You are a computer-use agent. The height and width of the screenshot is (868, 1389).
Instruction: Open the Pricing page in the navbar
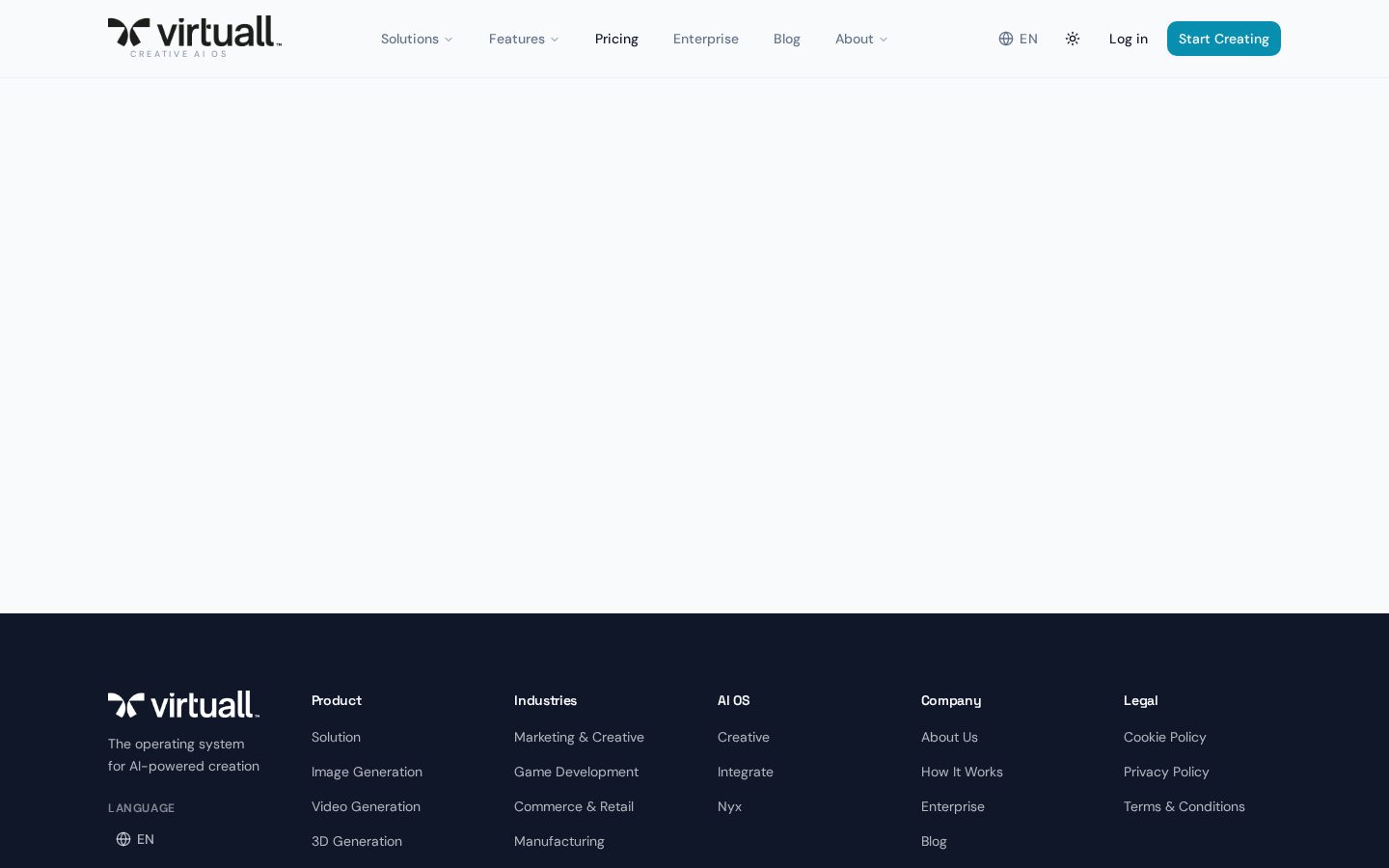pyautogui.click(x=616, y=39)
